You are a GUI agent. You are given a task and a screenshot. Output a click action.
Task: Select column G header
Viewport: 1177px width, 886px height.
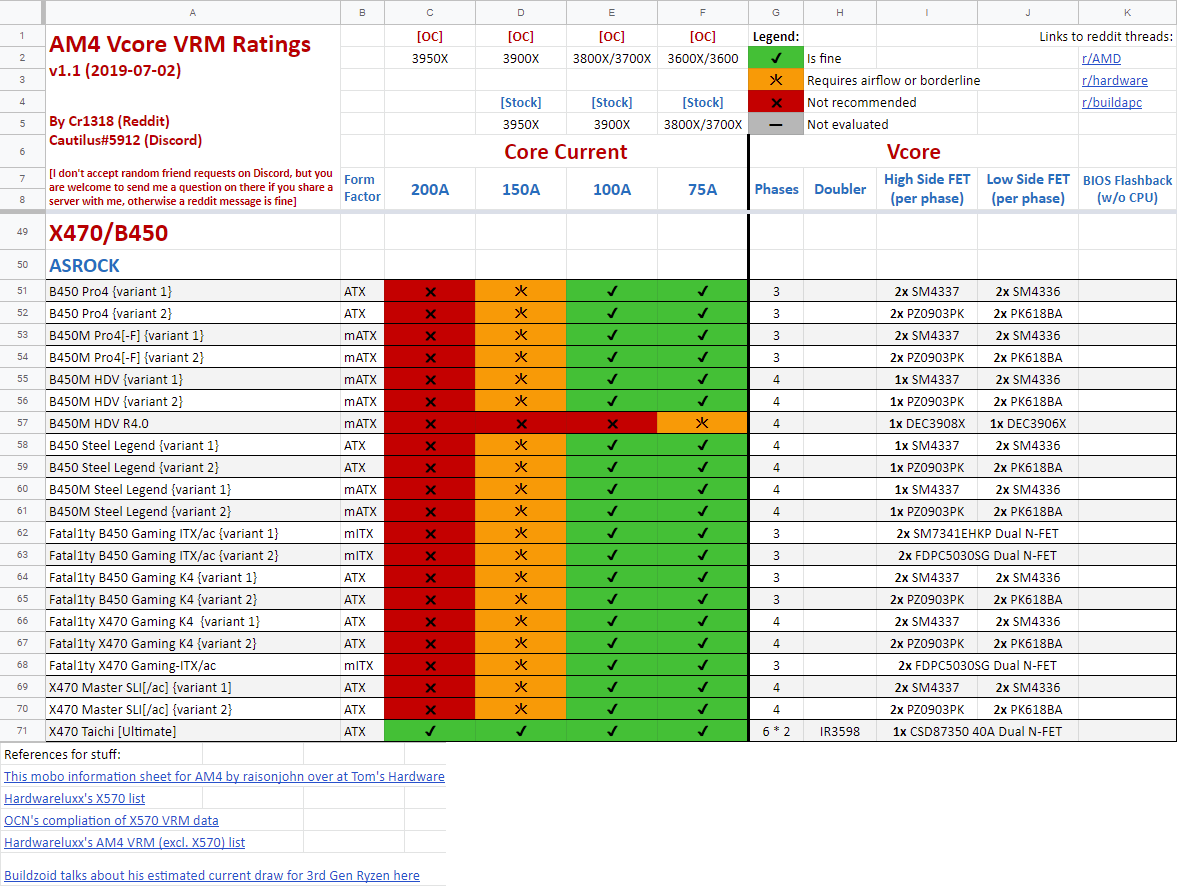tap(775, 12)
